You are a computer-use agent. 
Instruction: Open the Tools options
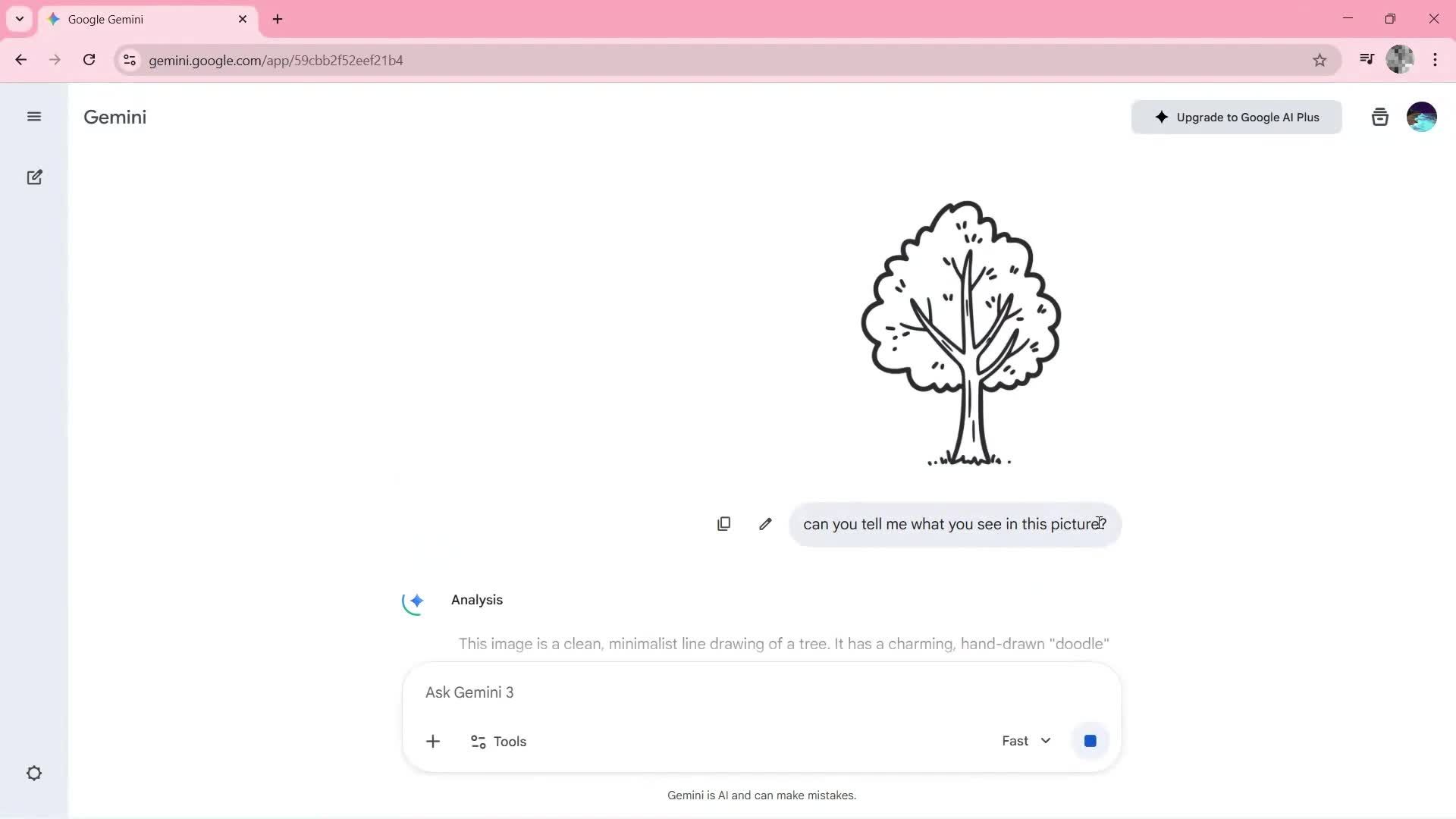pos(497,741)
